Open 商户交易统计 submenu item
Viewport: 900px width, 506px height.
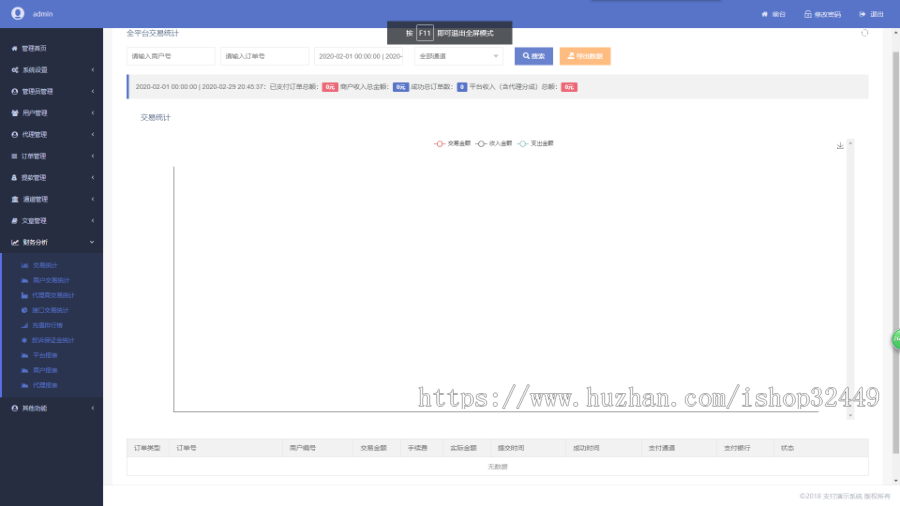click(52, 281)
